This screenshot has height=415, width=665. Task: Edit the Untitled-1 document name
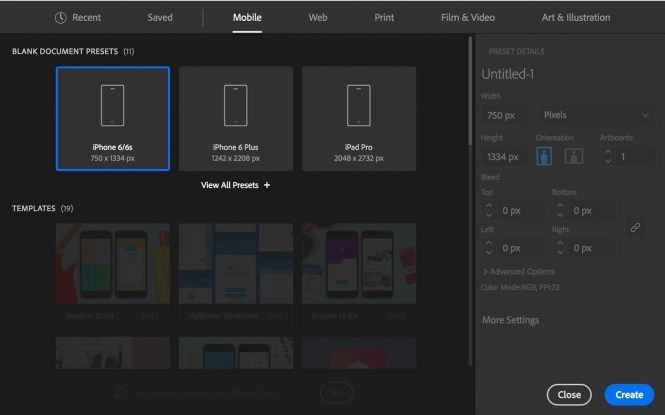[508, 74]
